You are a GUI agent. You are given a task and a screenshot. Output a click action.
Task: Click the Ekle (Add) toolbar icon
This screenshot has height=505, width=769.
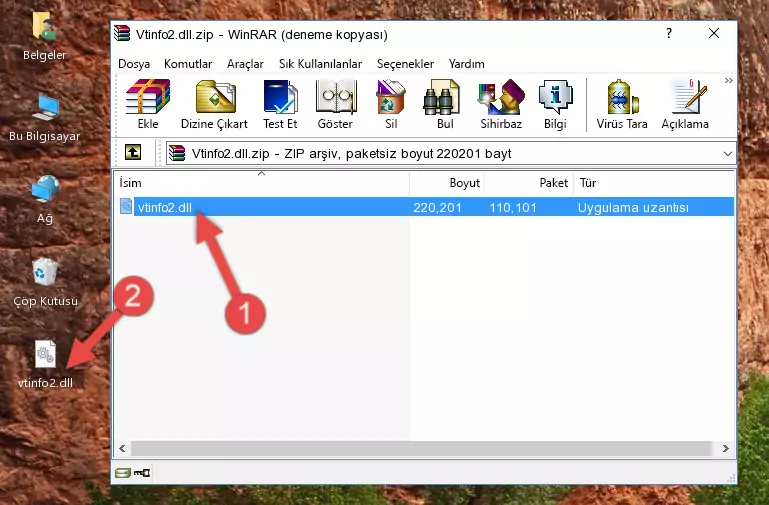(148, 104)
